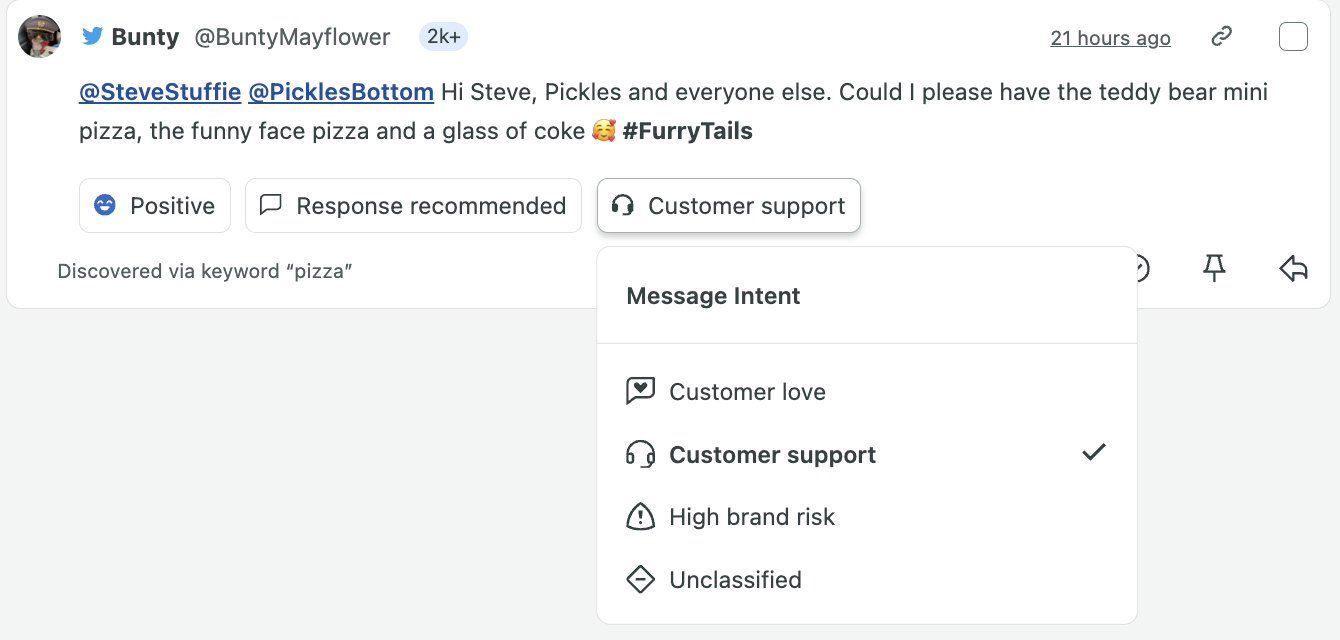The width and height of the screenshot is (1340, 640).
Task: Select the checked Customer support option
Action: tap(867, 455)
